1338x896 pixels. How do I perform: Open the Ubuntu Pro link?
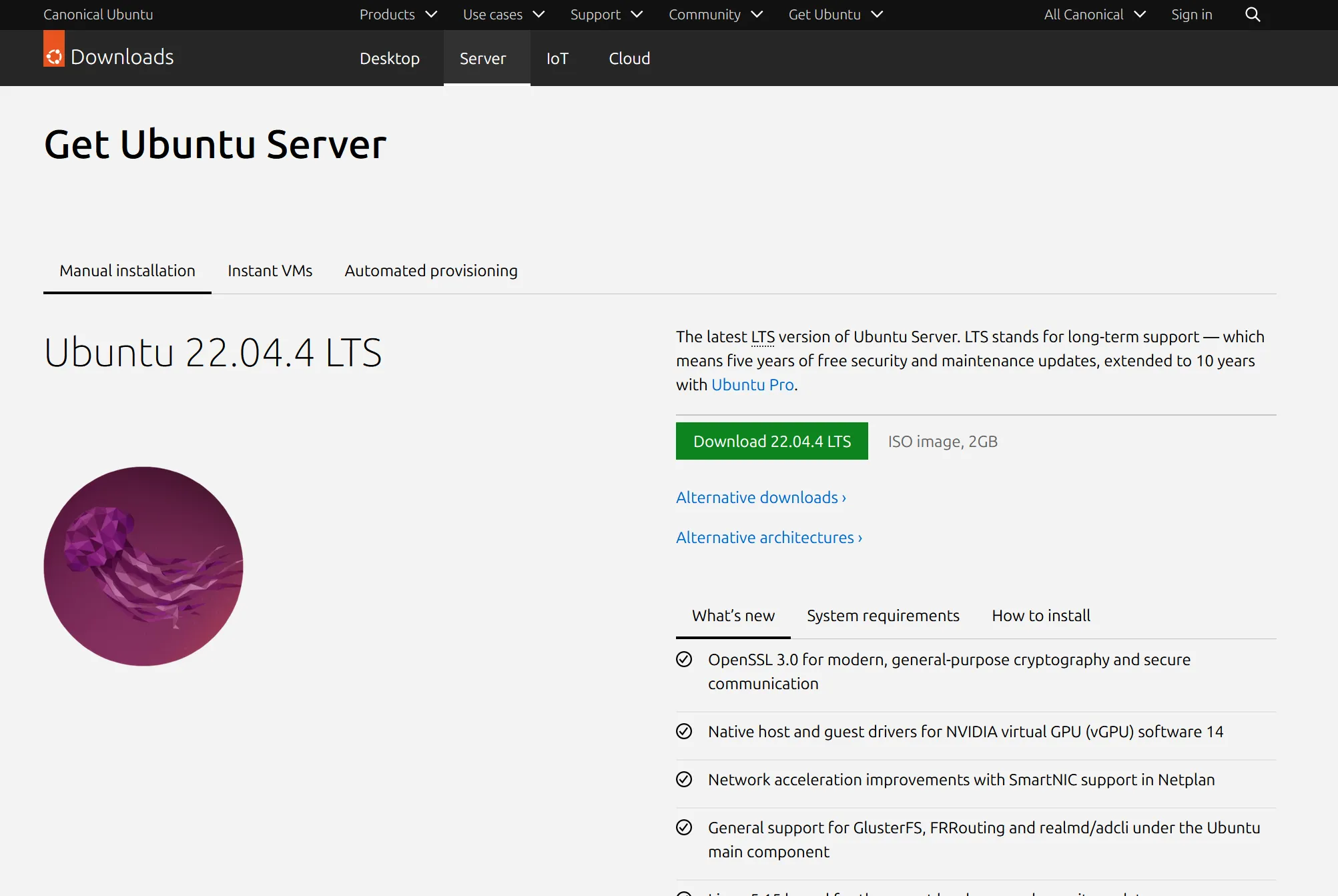tap(753, 385)
